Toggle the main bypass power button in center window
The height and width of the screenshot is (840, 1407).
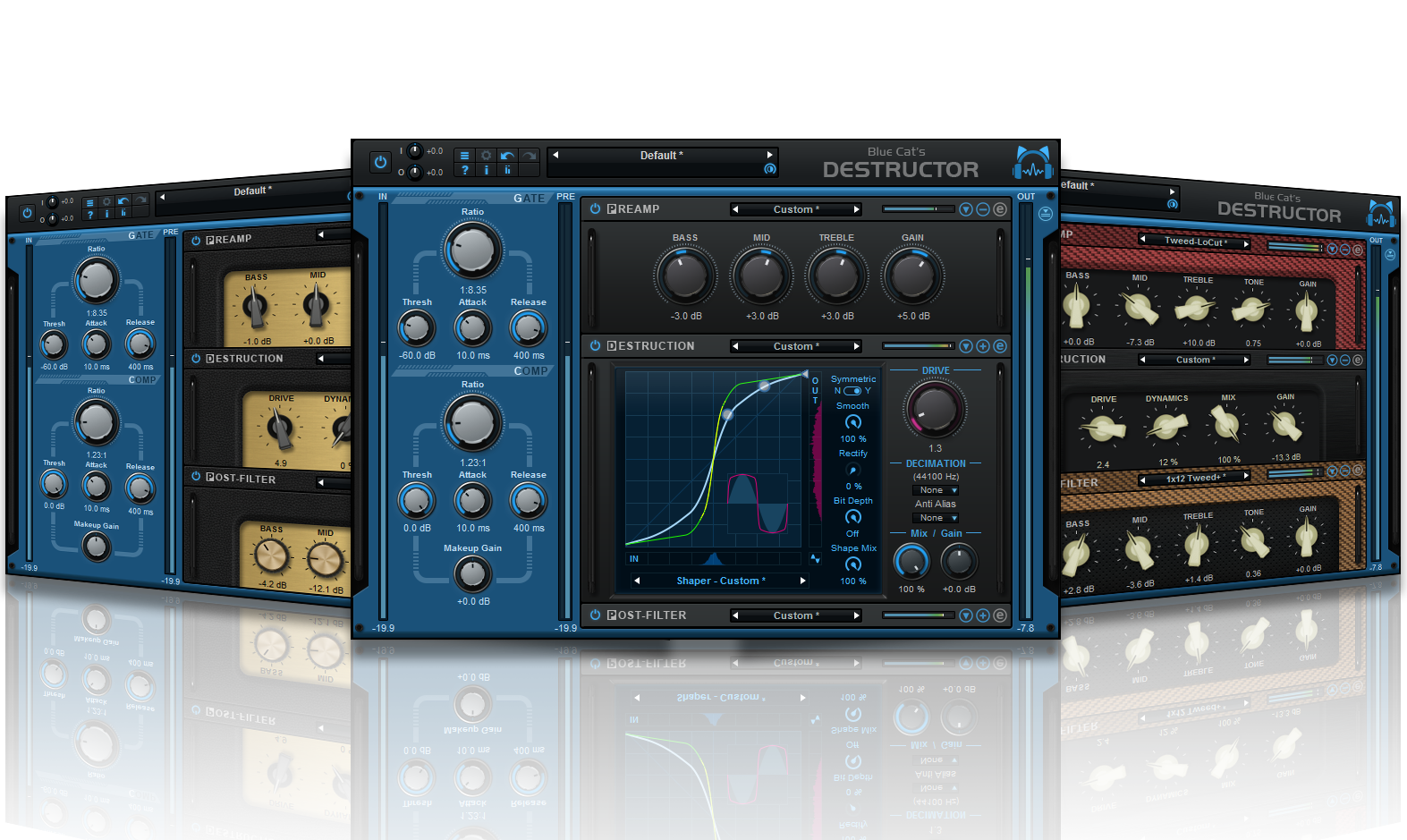pos(380,162)
